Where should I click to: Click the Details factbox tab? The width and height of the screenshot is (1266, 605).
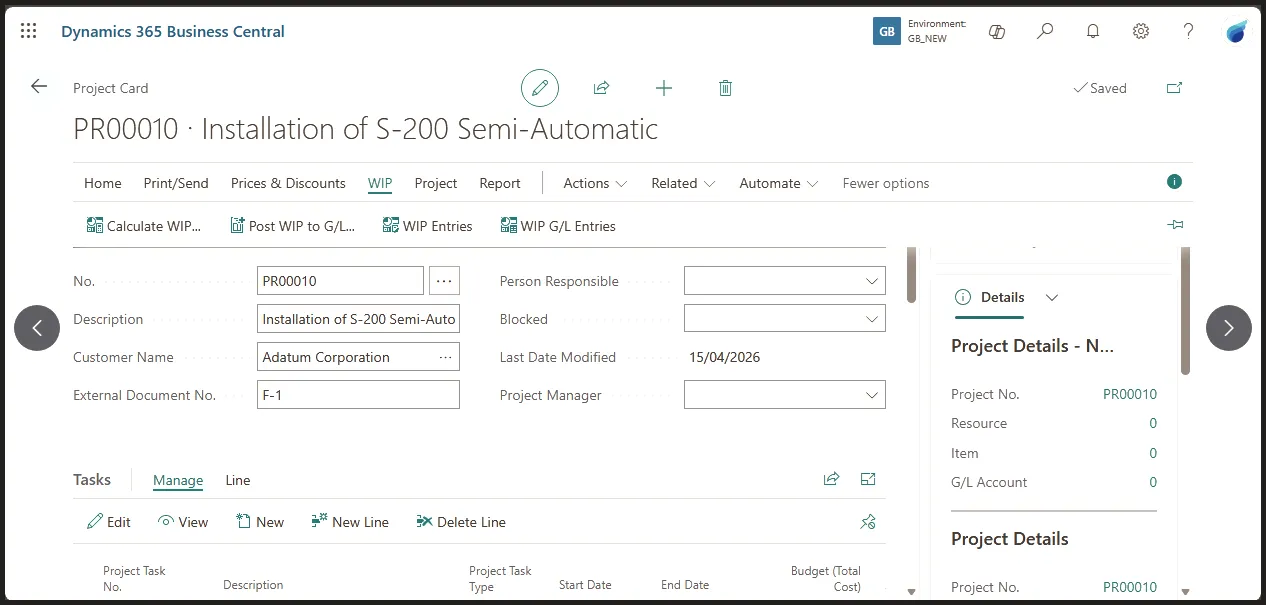pos(989,297)
